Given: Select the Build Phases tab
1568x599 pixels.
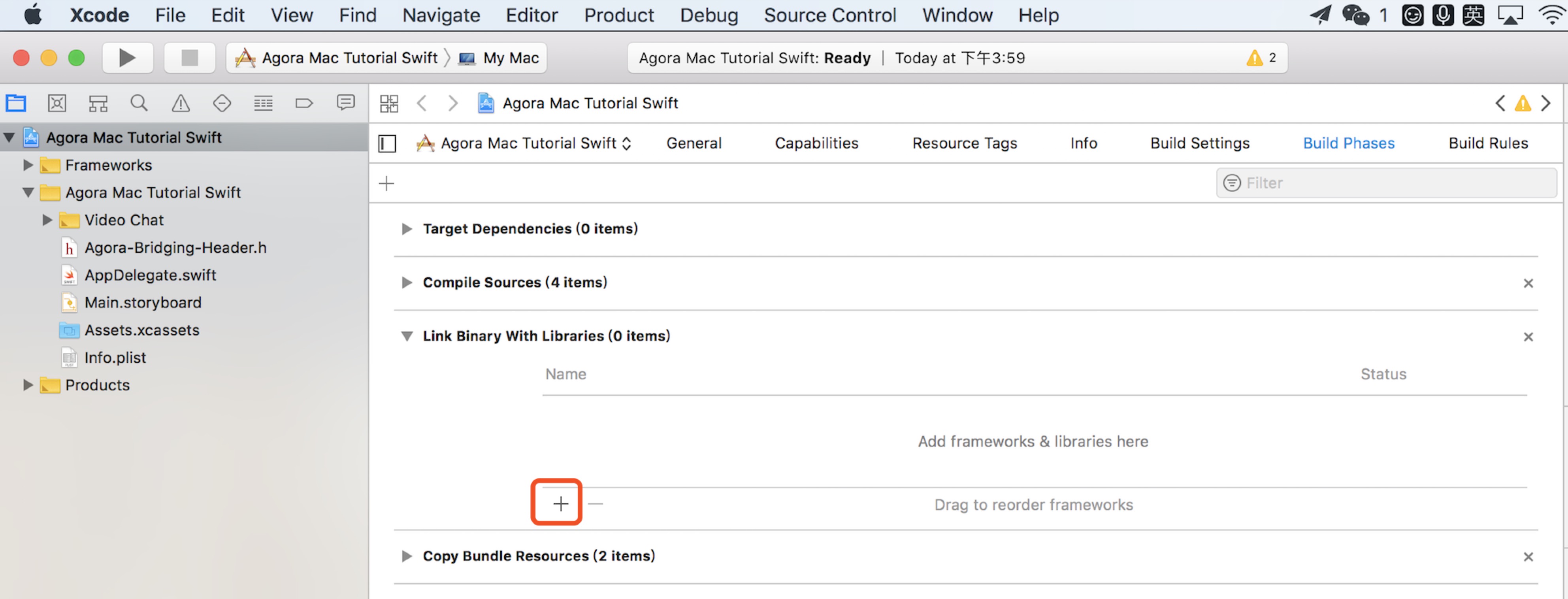Looking at the screenshot, I should [x=1348, y=143].
